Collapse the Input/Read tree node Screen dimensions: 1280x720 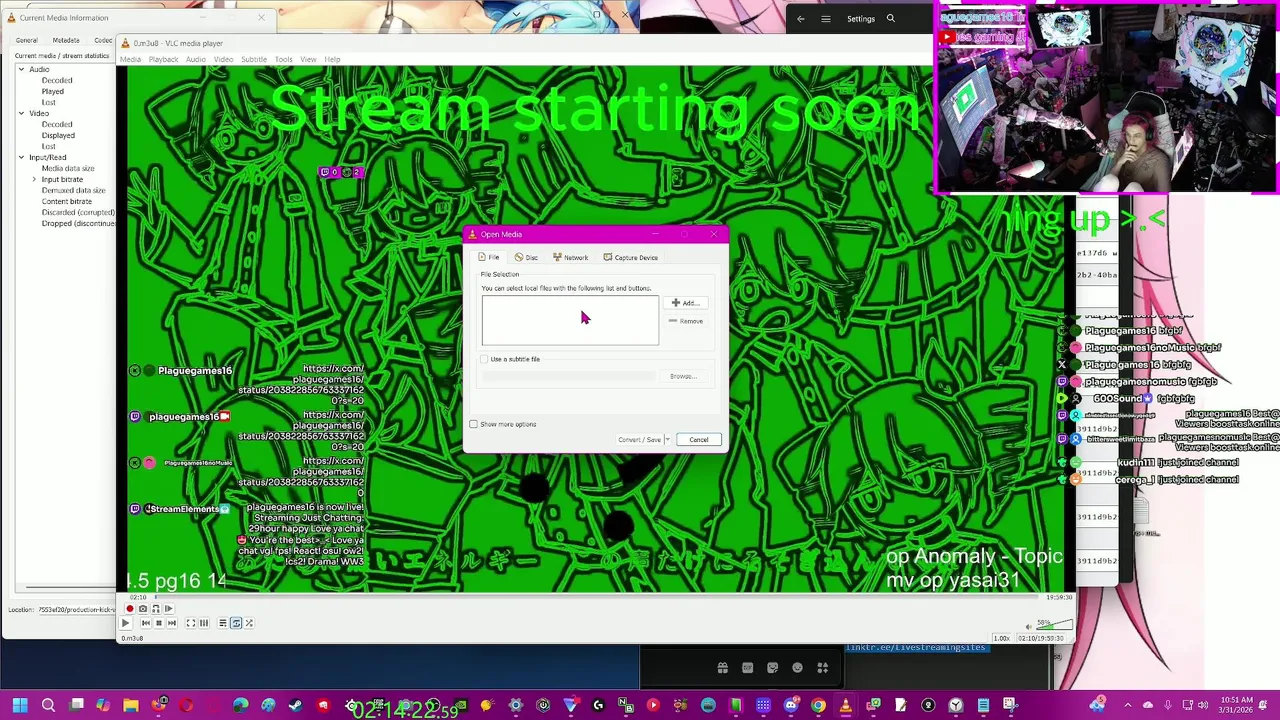pyautogui.click(x=21, y=157)
